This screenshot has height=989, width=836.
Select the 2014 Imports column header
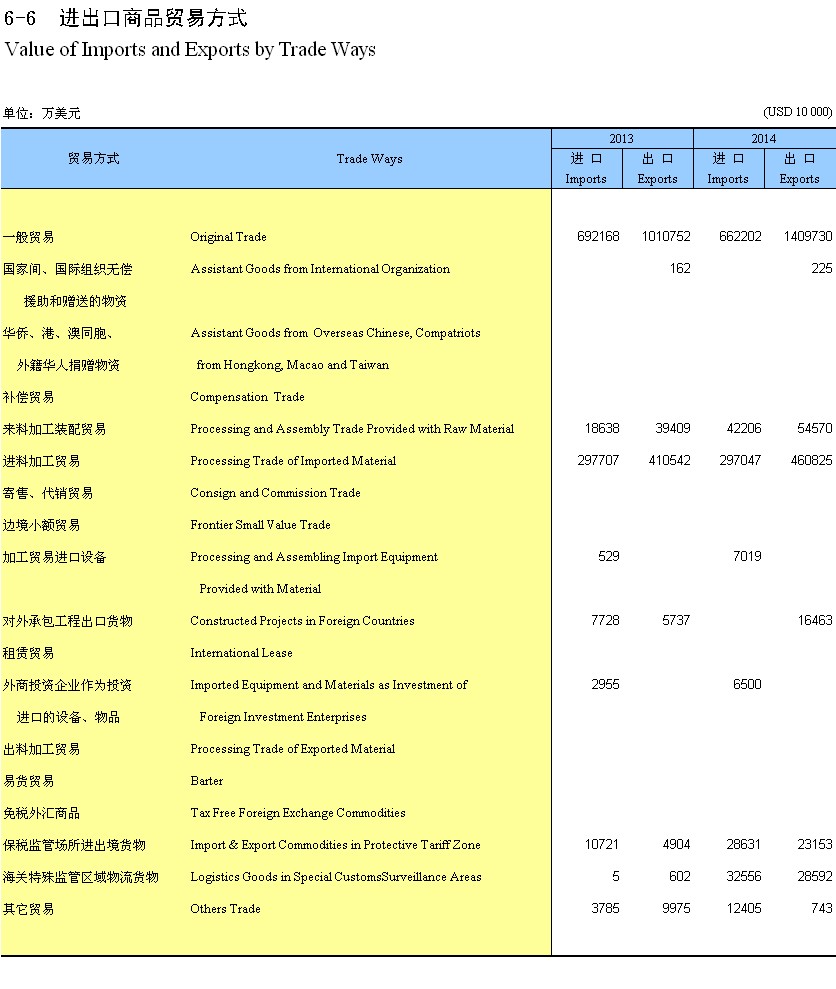(728, 169)
